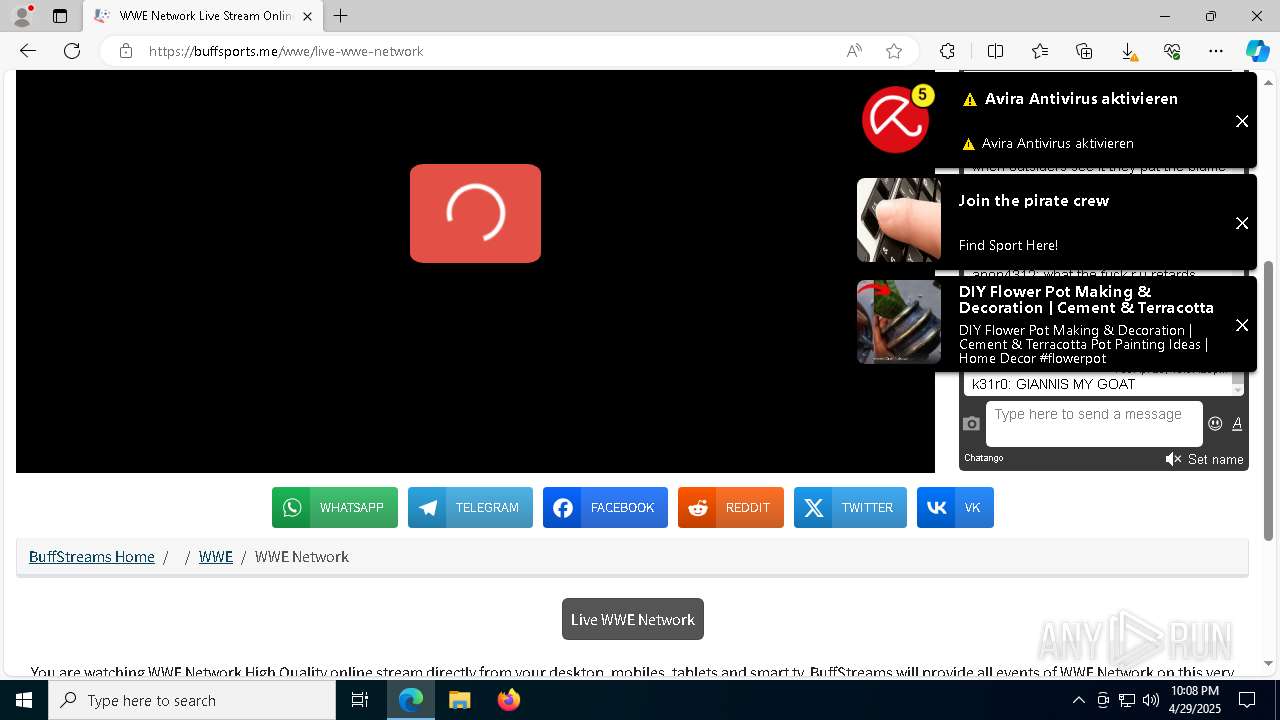Open the Windows Start menu
The height and width of the screenshot is (720, 1280).
pos(24,700)
